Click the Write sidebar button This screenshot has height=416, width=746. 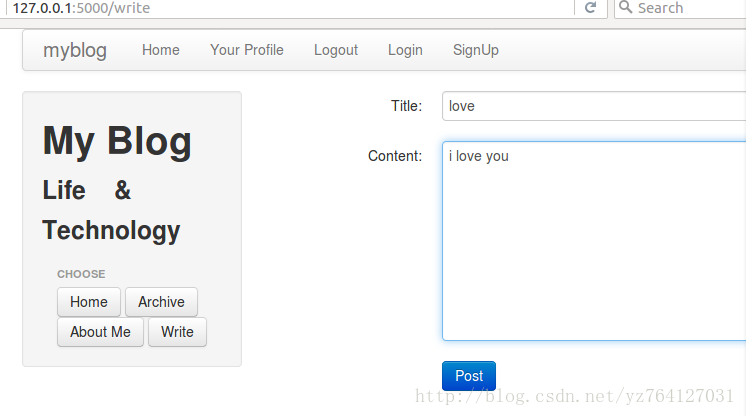click(x=177, y=332)
